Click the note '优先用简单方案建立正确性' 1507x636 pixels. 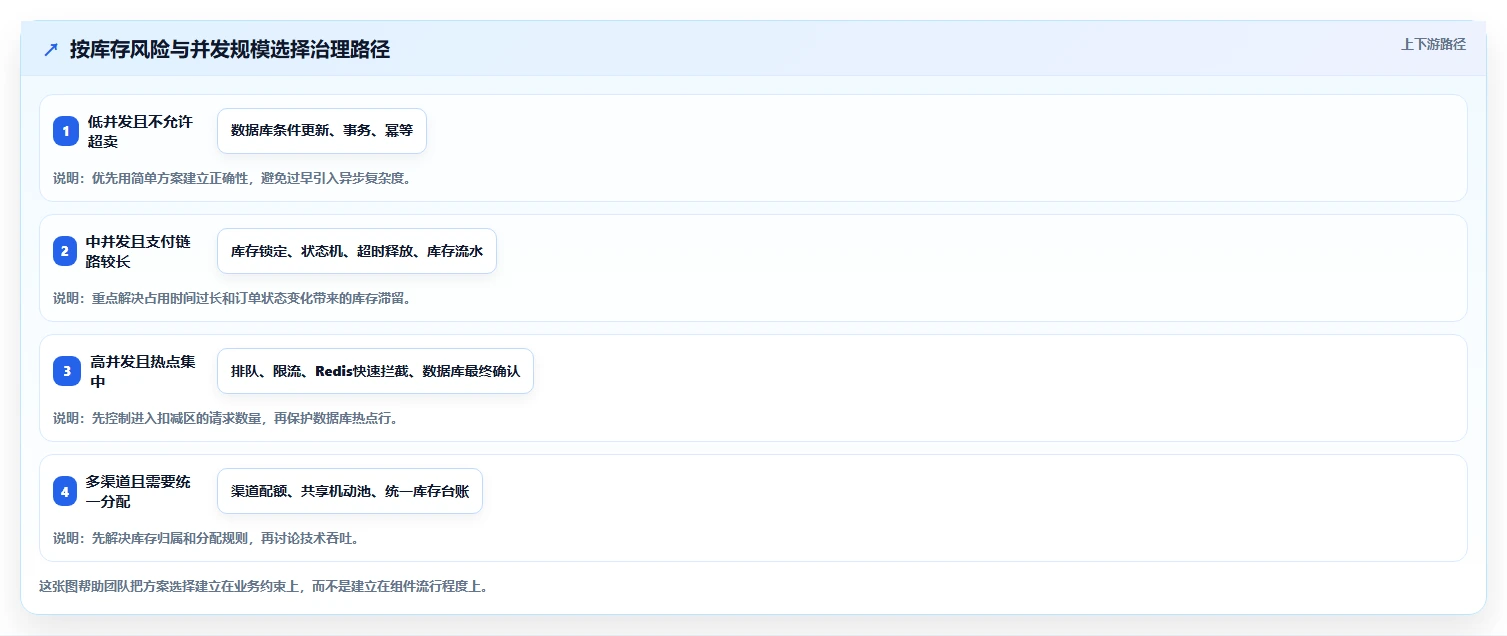[232, 179]
